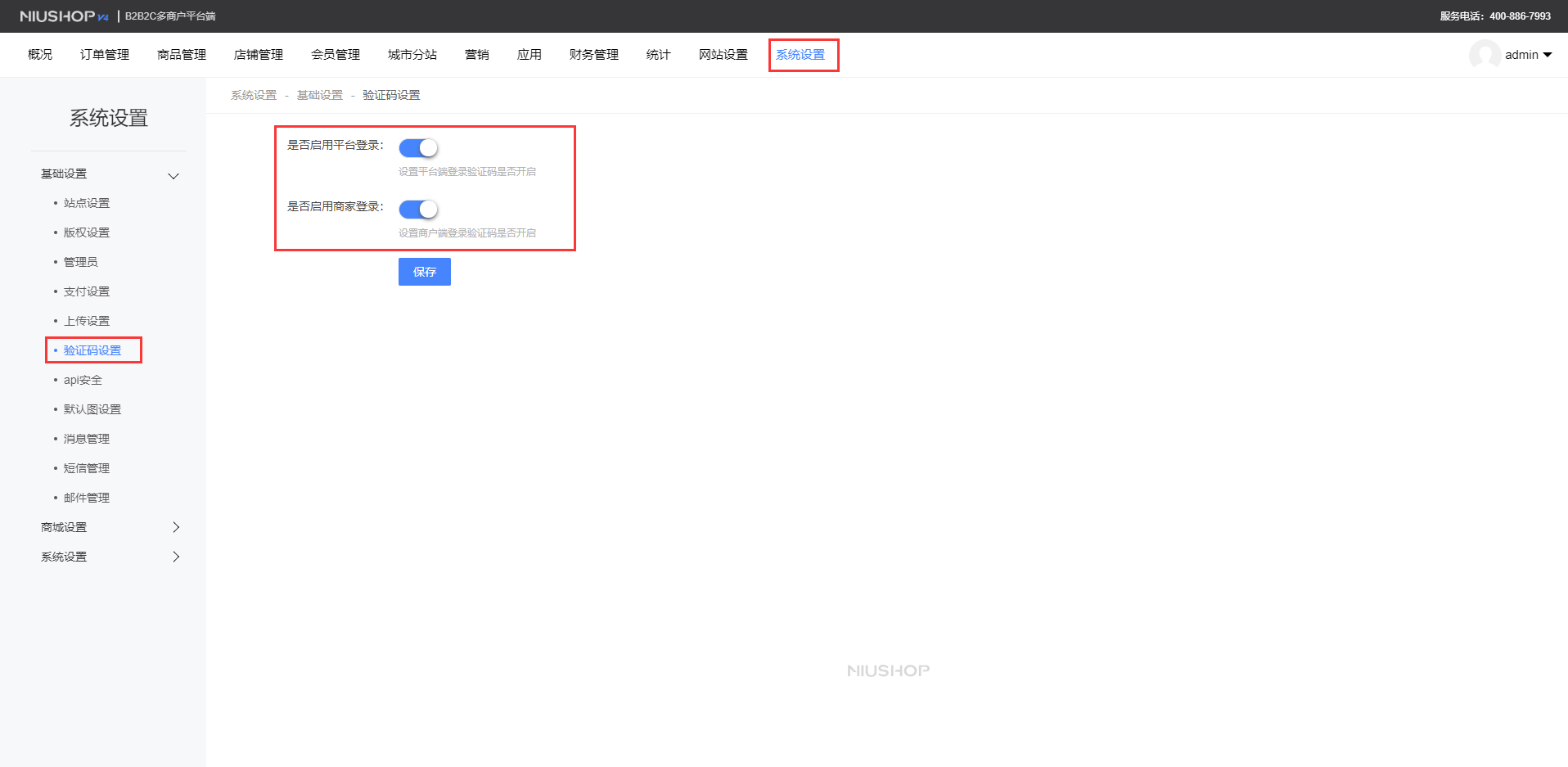This screenshot has width=1568, height=767.
Task: Click the admin avatar icon
Action: pyautogui.click(x=1485, y=55)
